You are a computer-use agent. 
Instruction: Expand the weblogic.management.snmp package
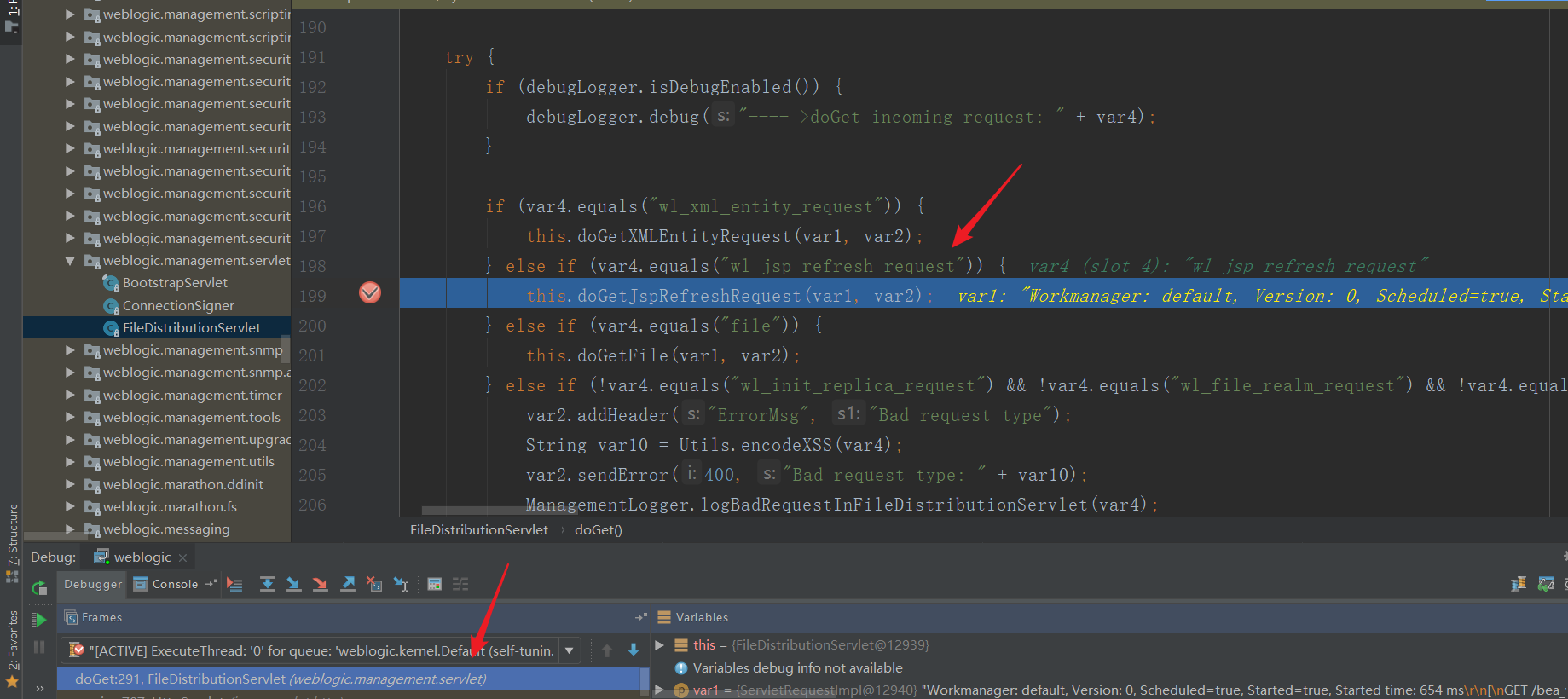click(70, 350)
